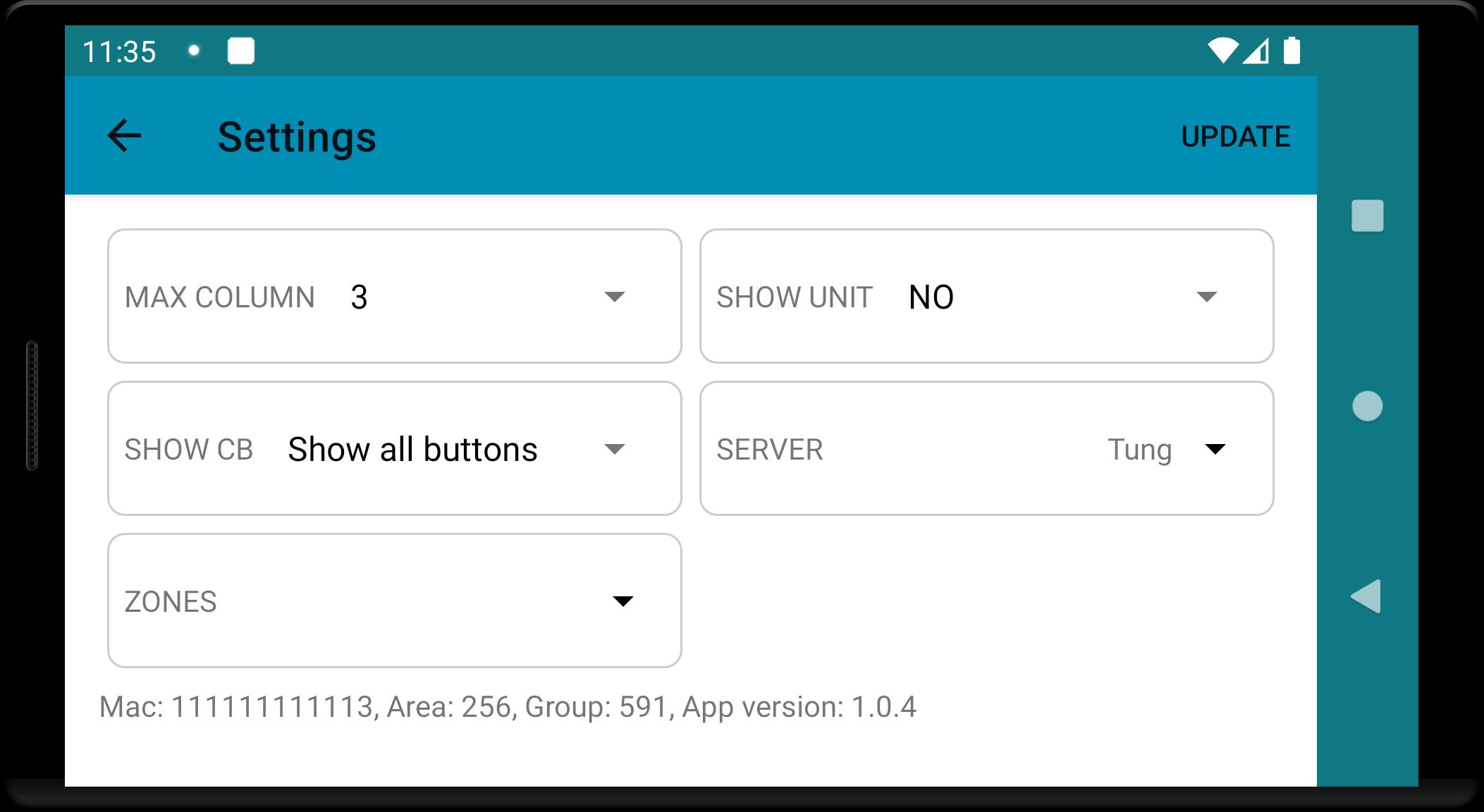The width and height of the screenshot is (1484, 812).
Task: Open the MAX COLUMN dropdown arrow
Action: tap(615, 297)
